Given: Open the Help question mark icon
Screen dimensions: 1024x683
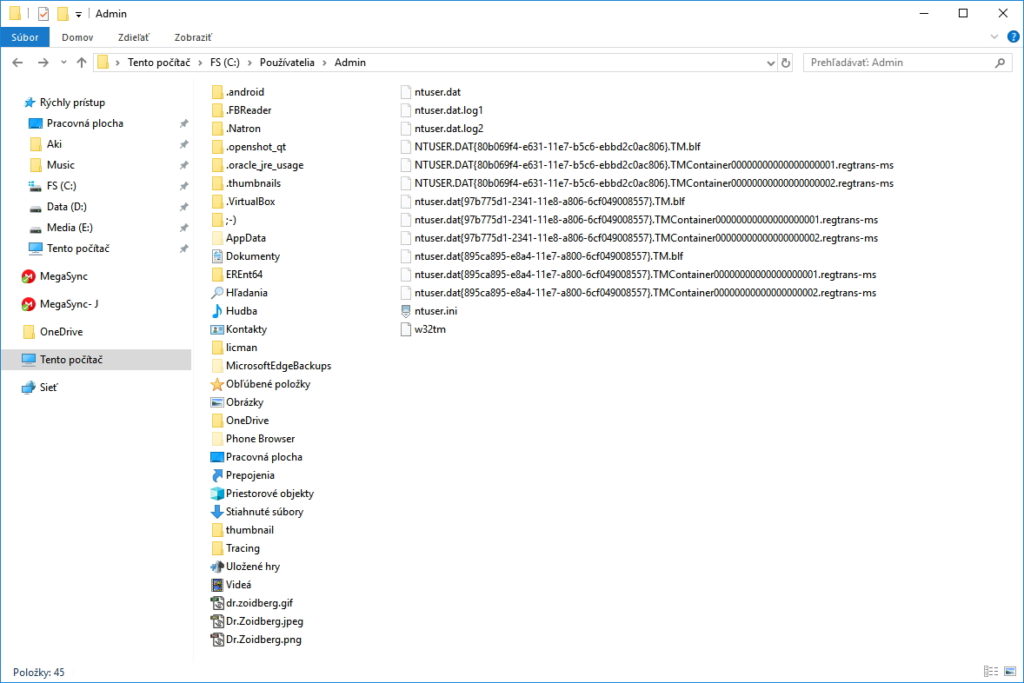Looking at the screenshot, I should coord(1013,37).
